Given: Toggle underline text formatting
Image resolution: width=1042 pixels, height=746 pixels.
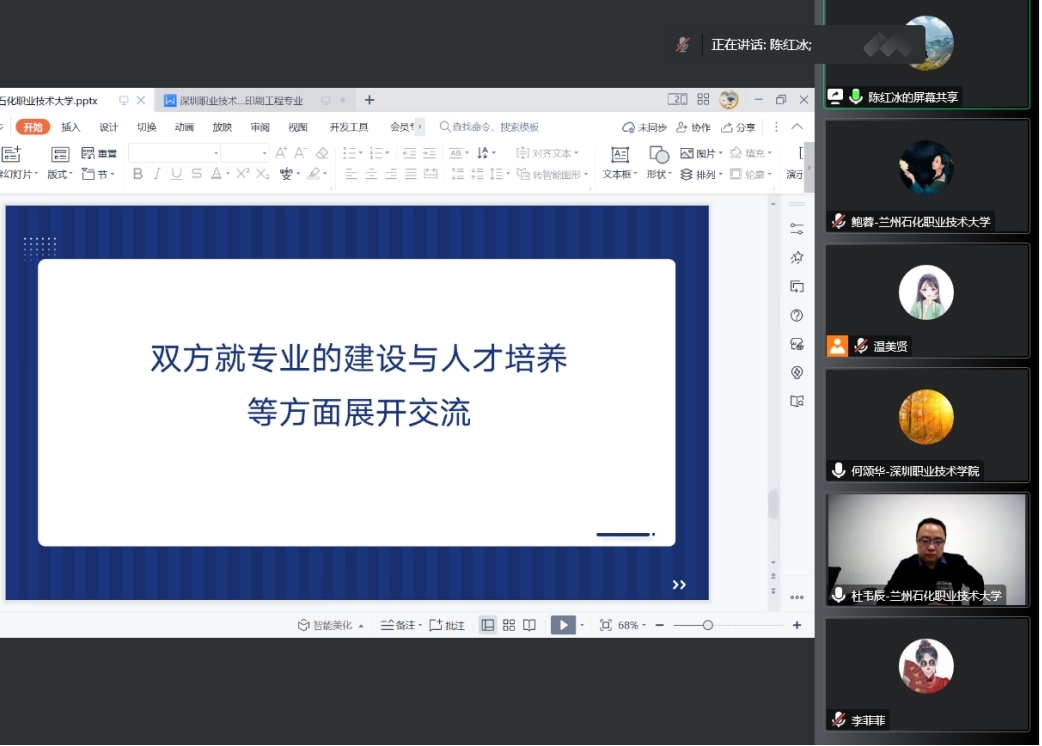Looking at the screenshot, I should (x=176, y=174).
